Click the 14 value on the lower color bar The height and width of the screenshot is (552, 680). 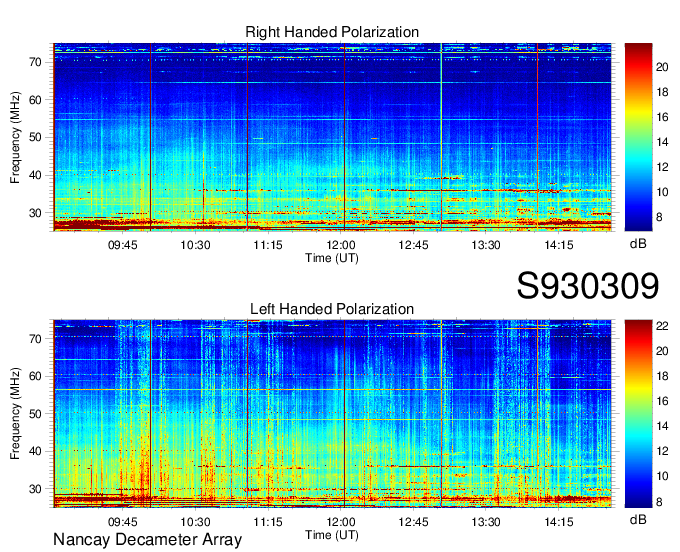pos(662,427)
